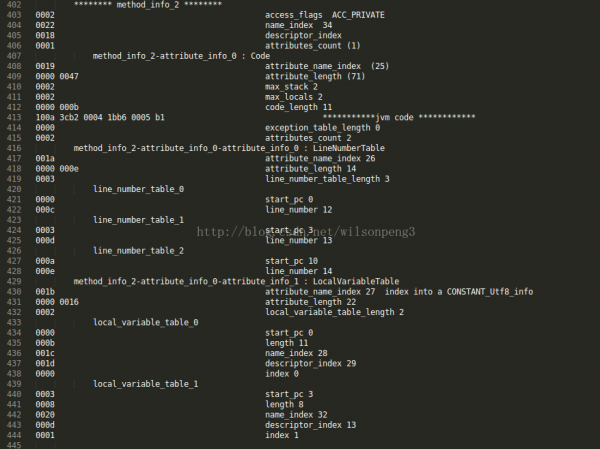The image size is (600, 449).
Task: Click local_variable_table_1 label
Action: click(x=145, y=384)
